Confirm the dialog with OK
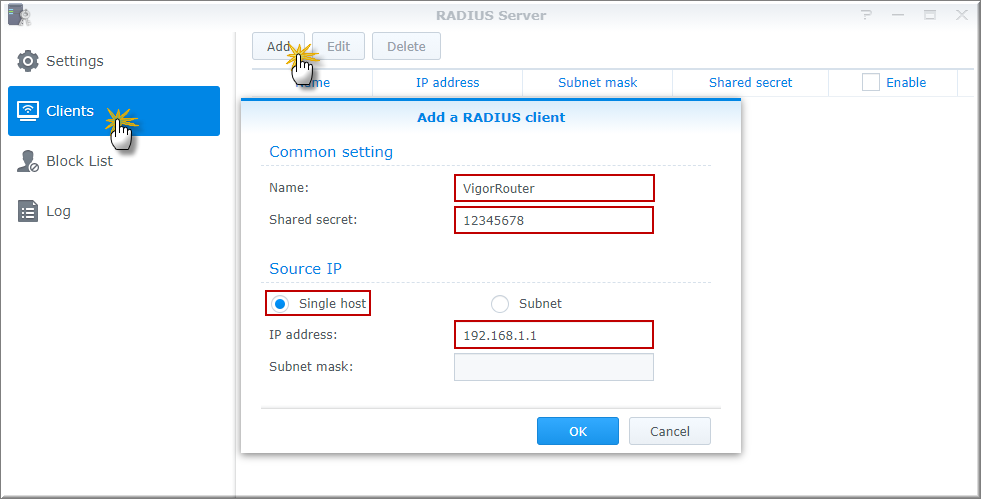 (578, 431)
